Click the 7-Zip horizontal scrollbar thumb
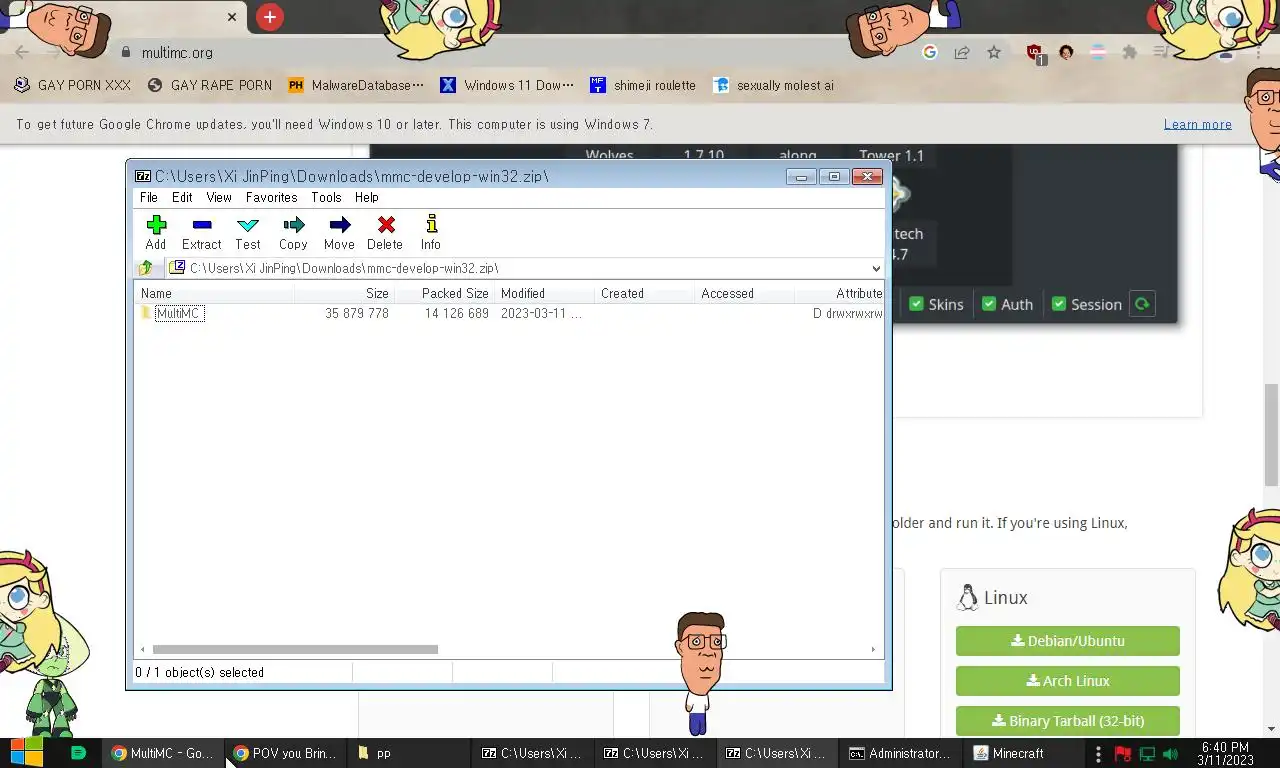 295,649
